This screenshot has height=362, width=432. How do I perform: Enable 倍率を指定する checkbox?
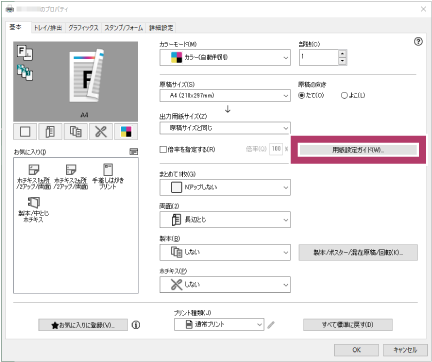point(163,149)
